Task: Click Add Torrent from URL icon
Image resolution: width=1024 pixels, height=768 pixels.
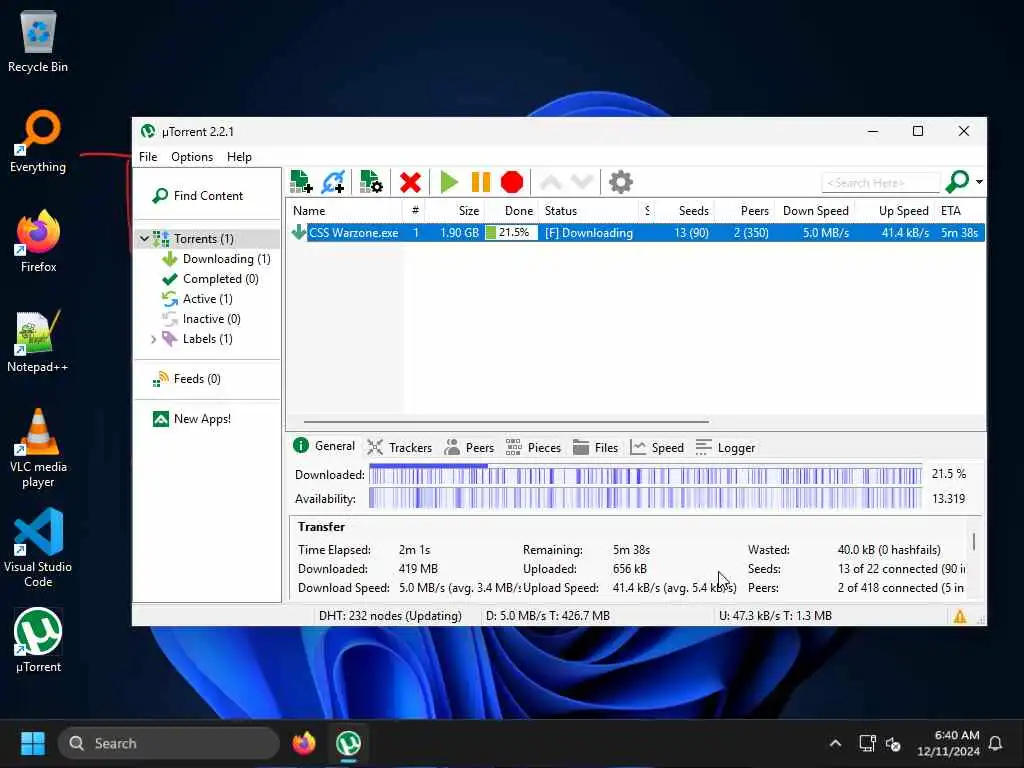Action: 333,182
